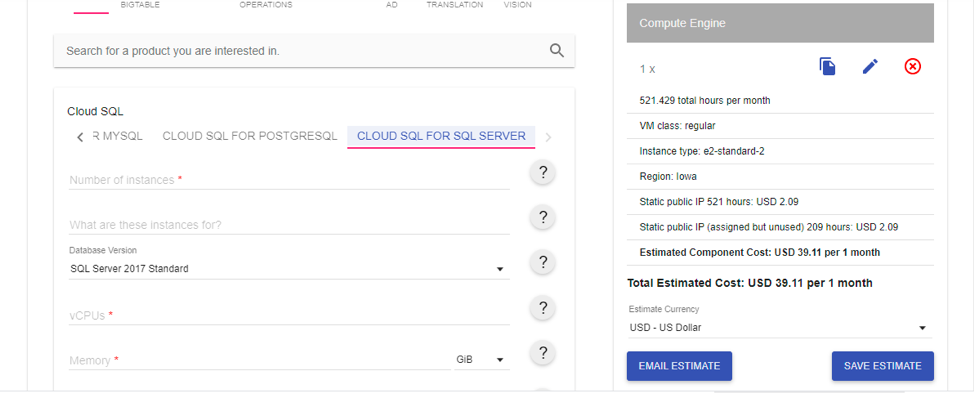Open the Estimate Currency dropdown
Screen dimensions: 974x393
tap(779, 328)
